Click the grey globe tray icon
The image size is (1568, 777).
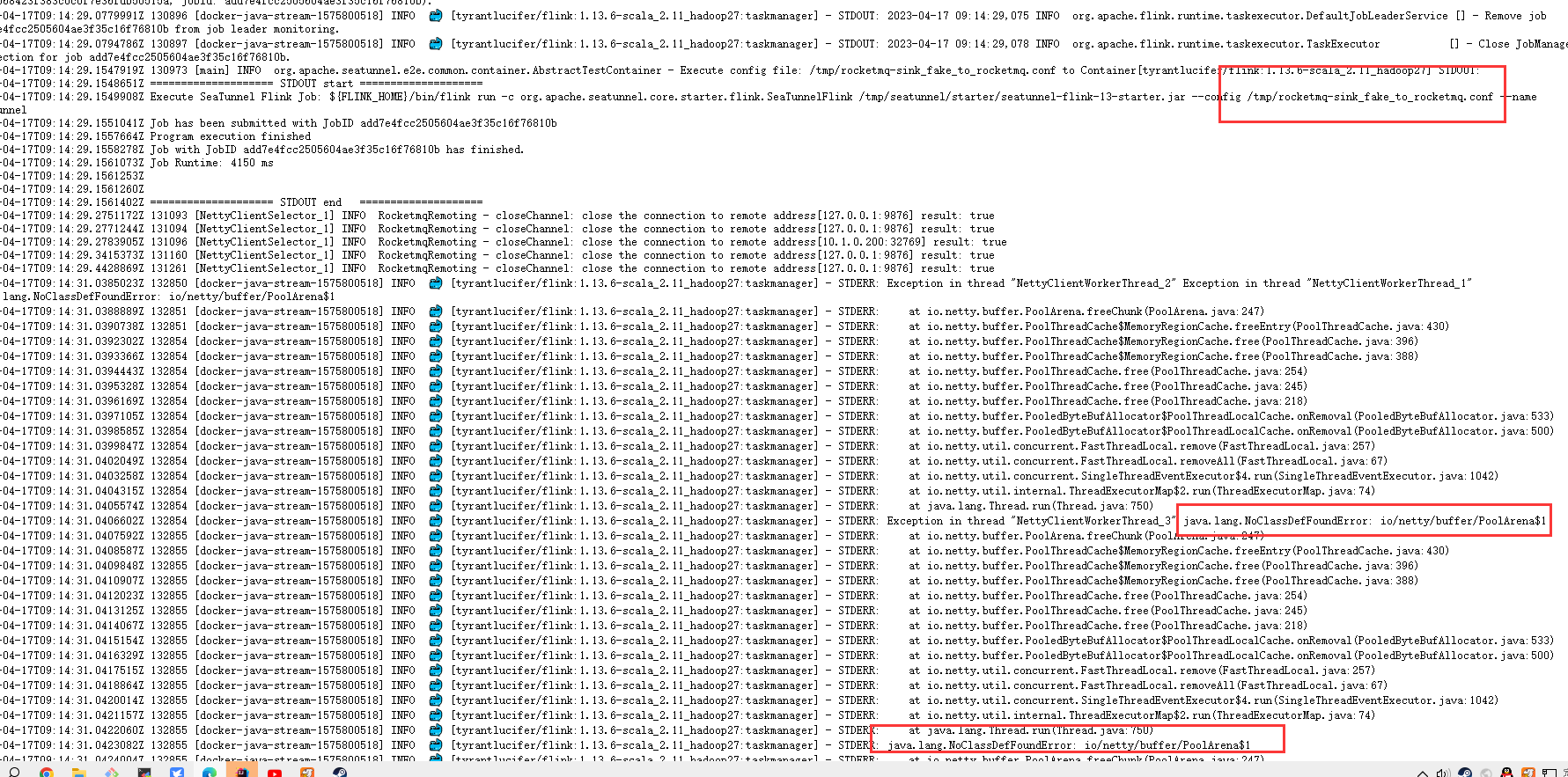1486,773
